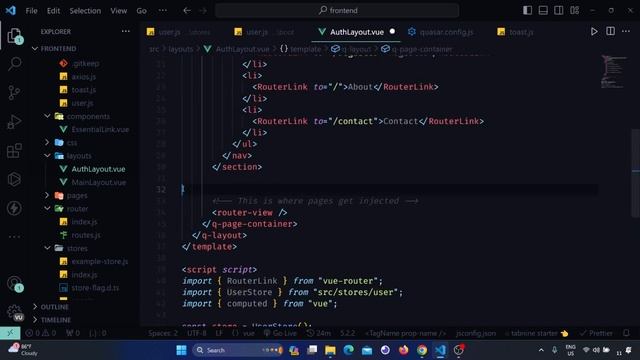The height and width of the screenshot is (360, 640).
Task: Open the Selection menu
Action: click(85, 11)
